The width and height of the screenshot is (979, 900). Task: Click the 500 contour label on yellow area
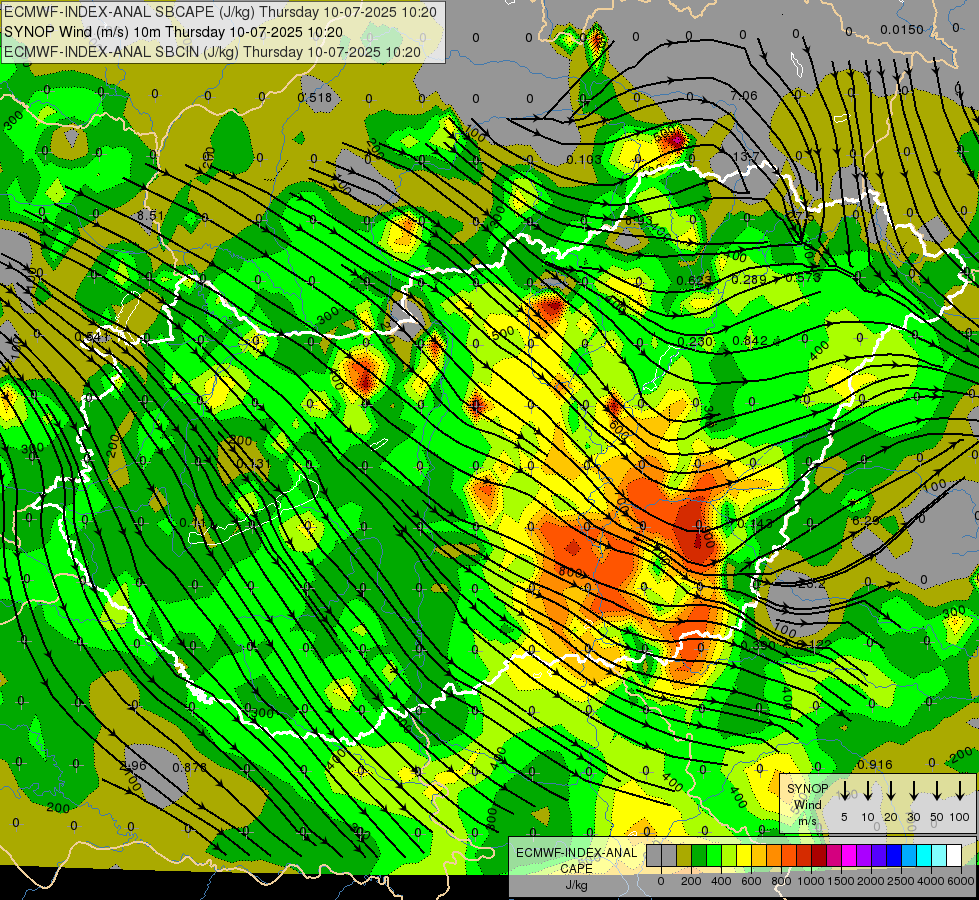503,333
